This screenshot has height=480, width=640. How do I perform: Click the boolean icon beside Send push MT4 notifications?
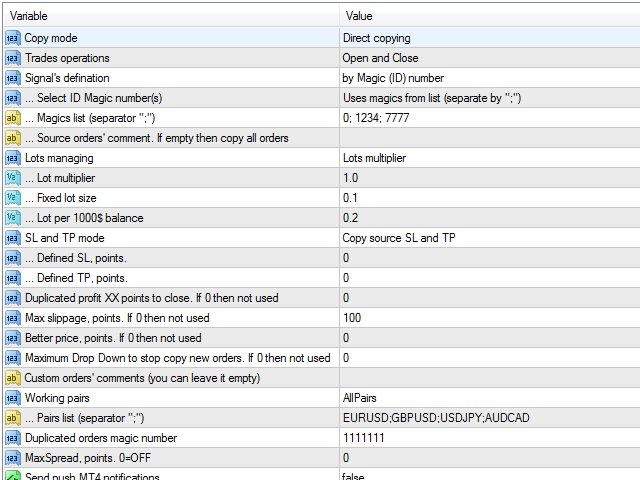[12, 476]
